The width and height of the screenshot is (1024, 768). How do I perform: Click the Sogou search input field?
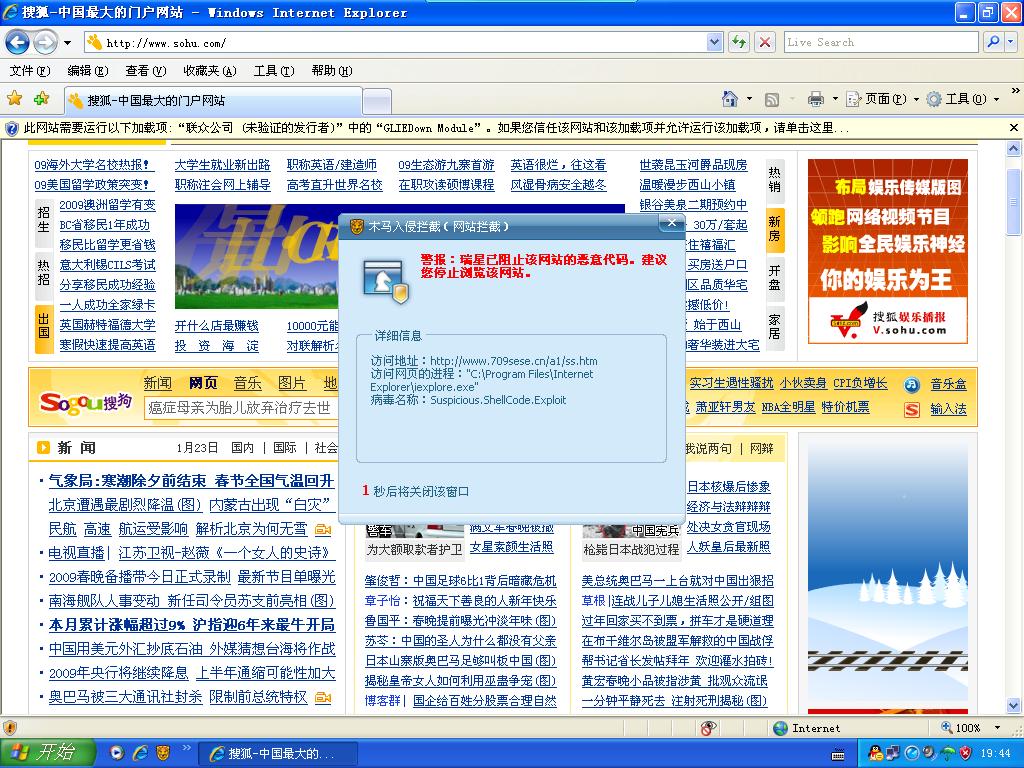242,408
